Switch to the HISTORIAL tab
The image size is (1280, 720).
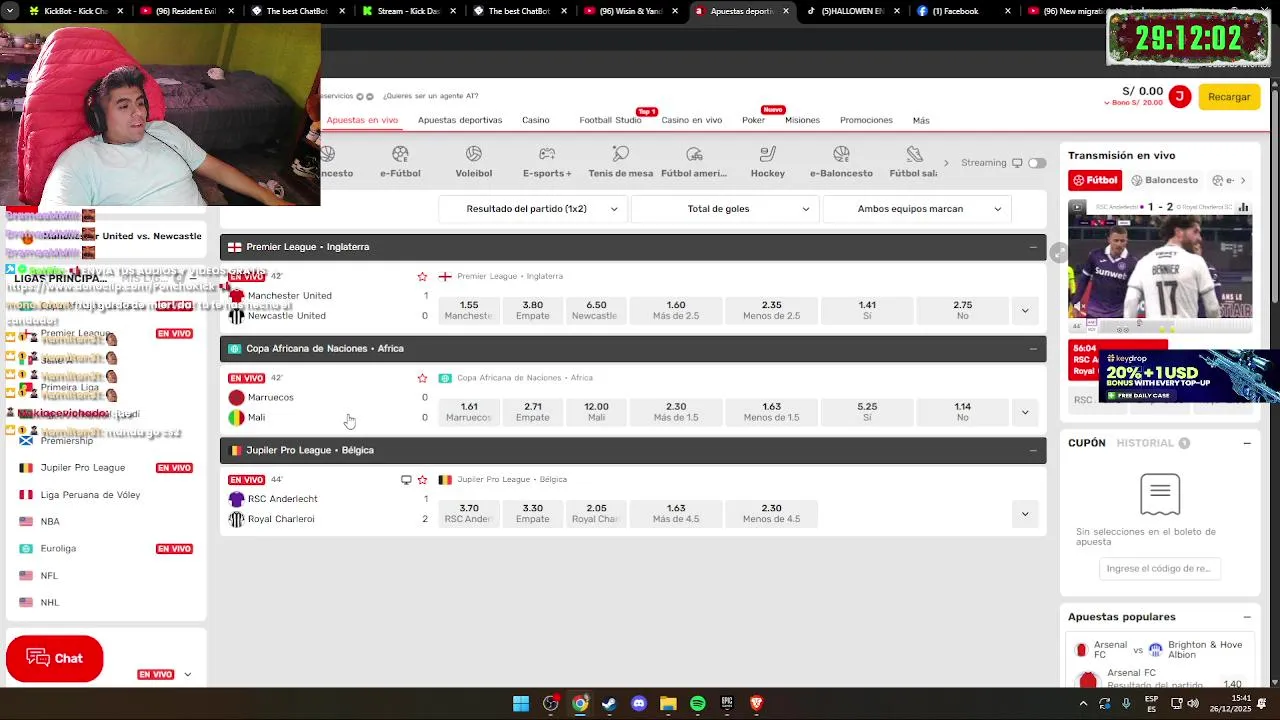1145,443
